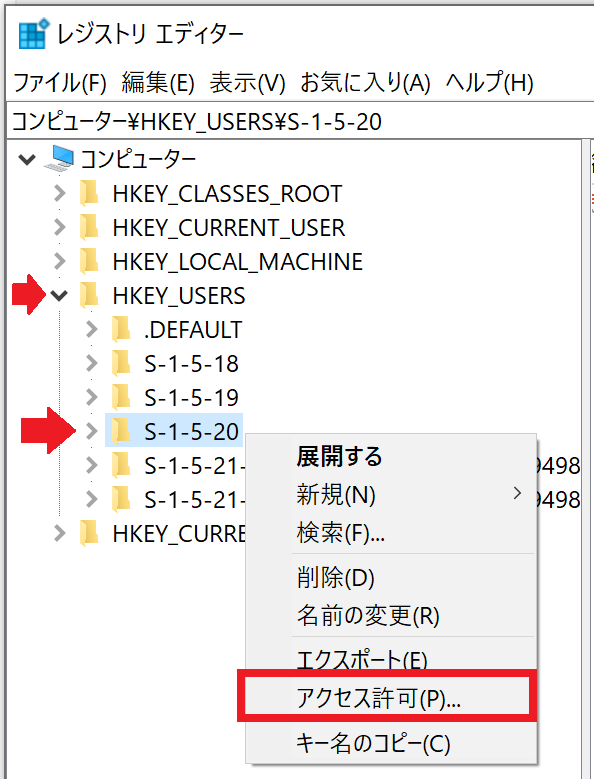Viewport: 594px width, 779px height.
Task: Expand the S-1-5-18 subkey
Action: coord(91,363)
